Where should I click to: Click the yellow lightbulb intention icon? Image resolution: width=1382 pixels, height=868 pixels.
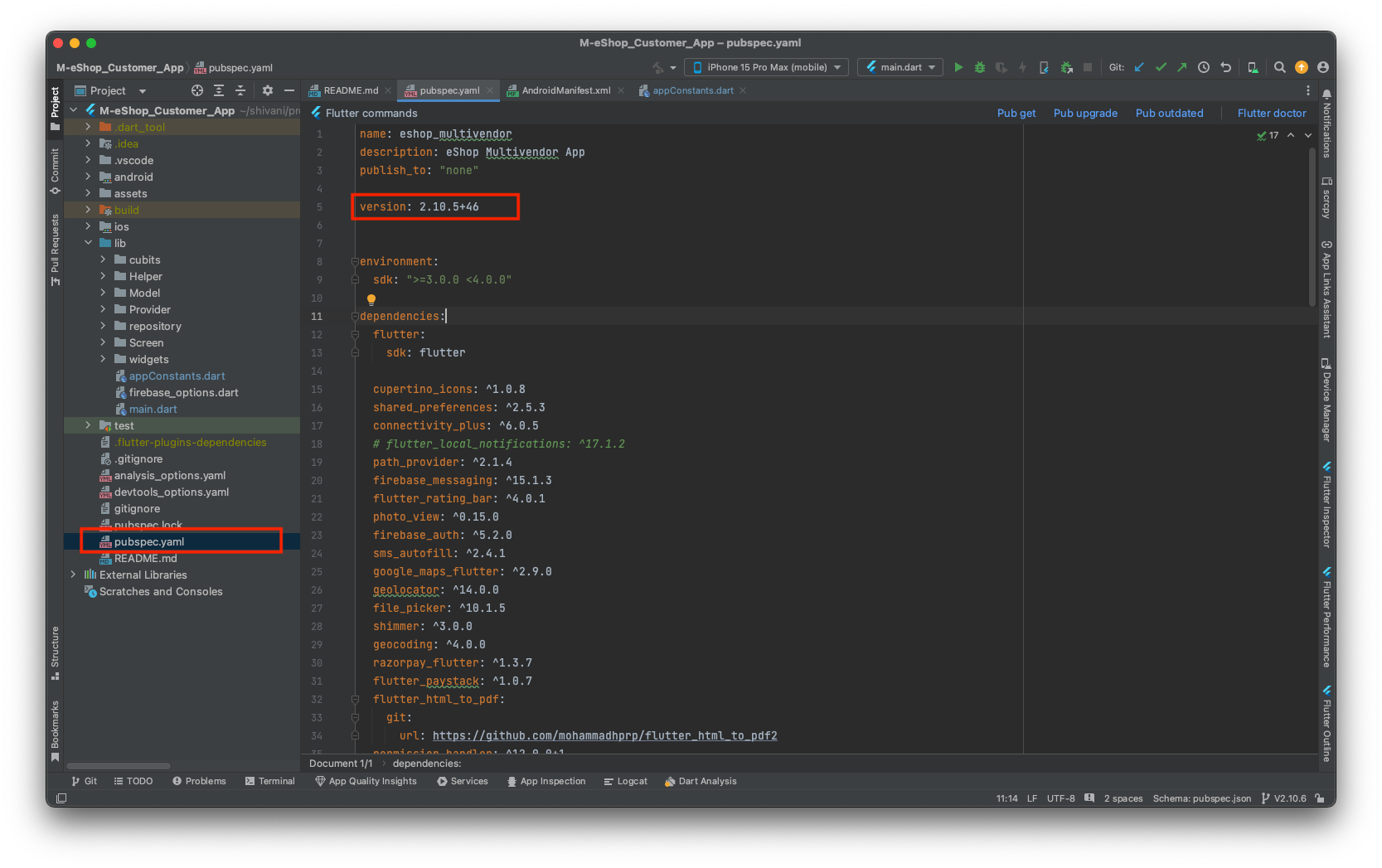click(x=371, y=299)
